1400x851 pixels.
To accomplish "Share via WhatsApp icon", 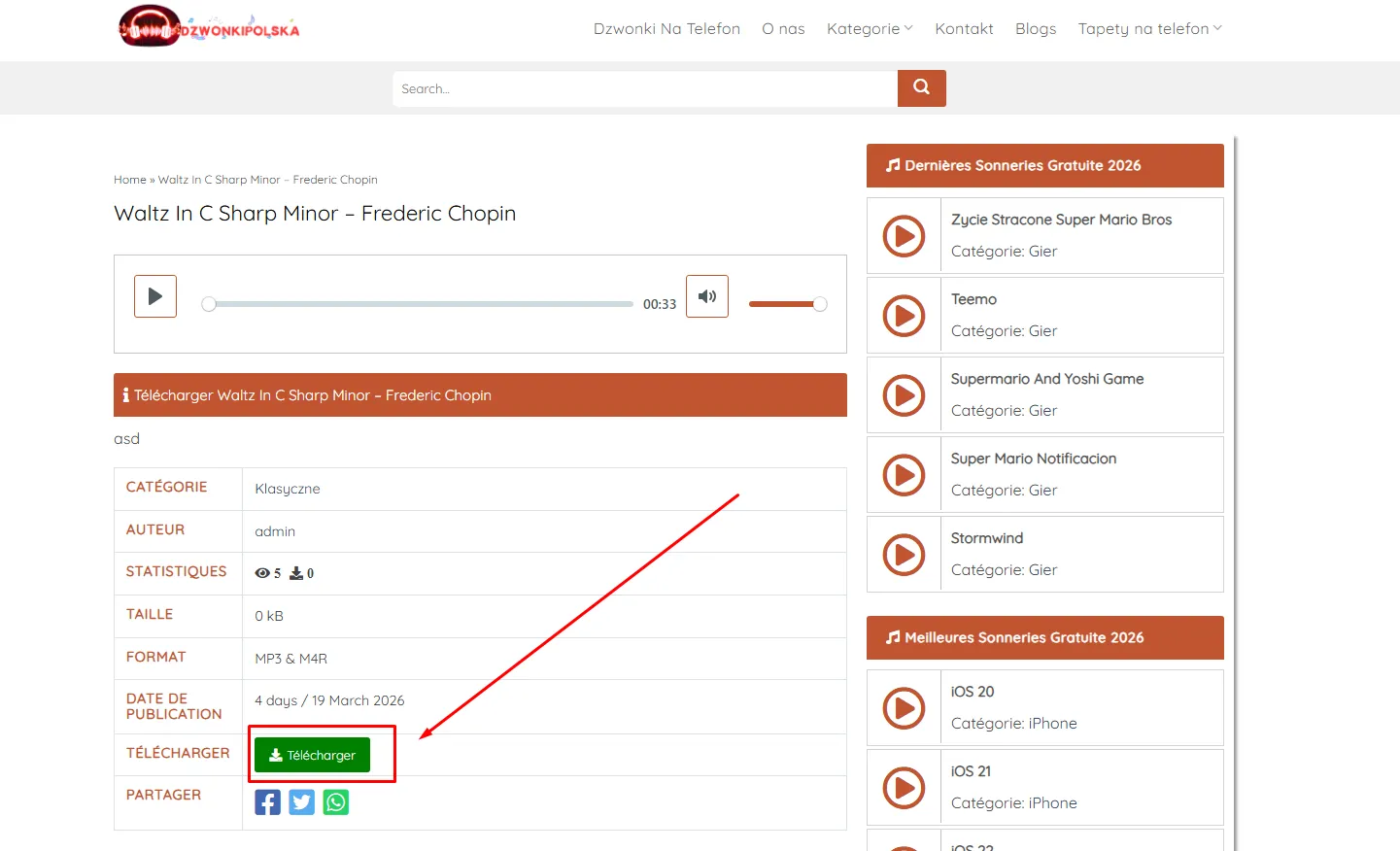I will click(x=336, y=802).
